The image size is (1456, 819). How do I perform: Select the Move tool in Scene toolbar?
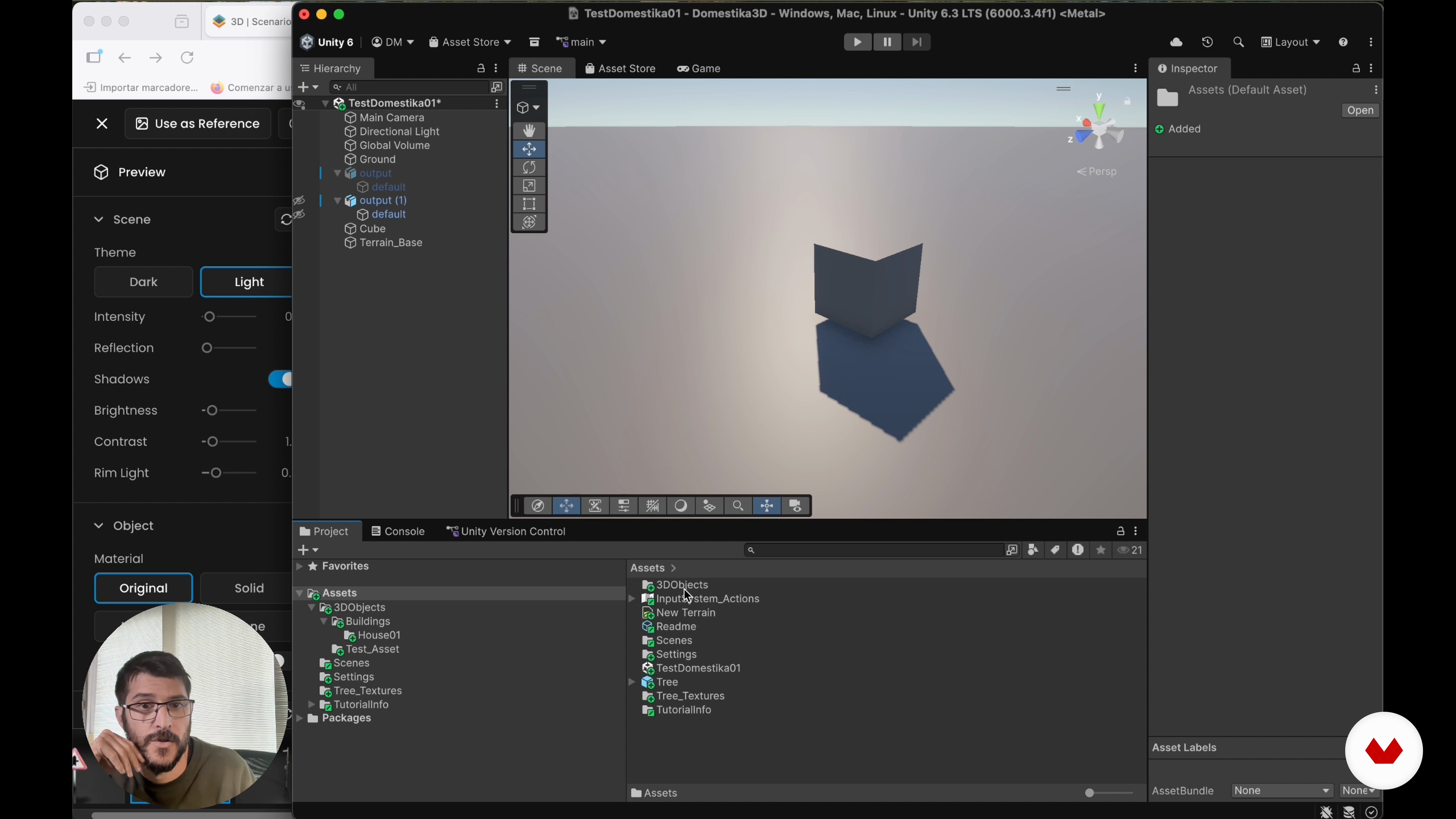(529, 149)
